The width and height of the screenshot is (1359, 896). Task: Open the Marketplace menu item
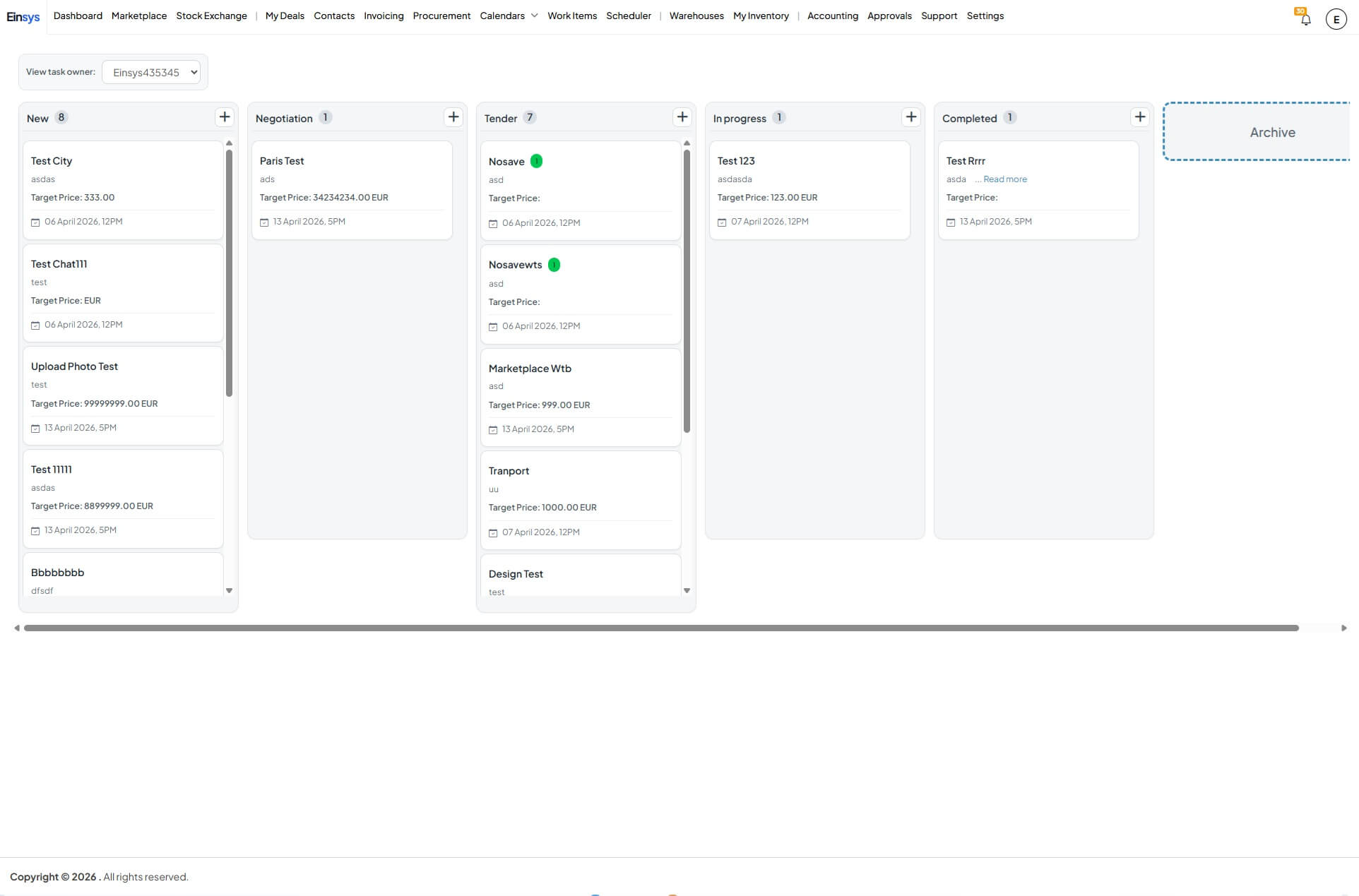139,16
